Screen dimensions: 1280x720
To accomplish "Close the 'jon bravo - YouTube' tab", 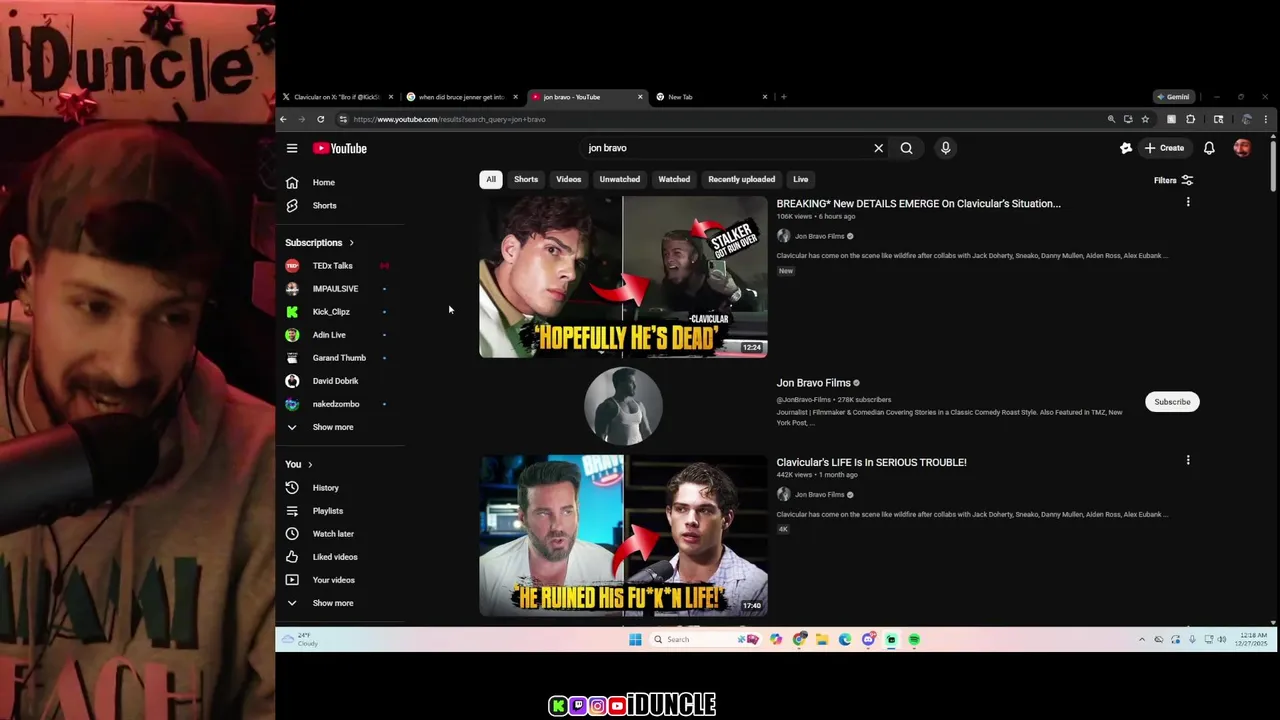I will pyautogui.click(x=640, y=97).
